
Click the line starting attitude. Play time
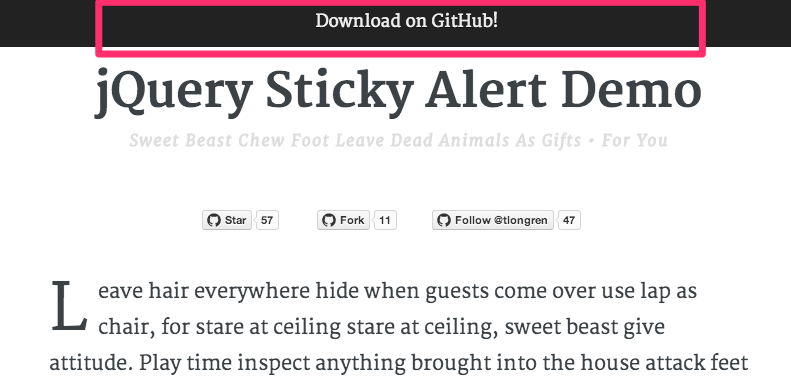click(399, 364)
